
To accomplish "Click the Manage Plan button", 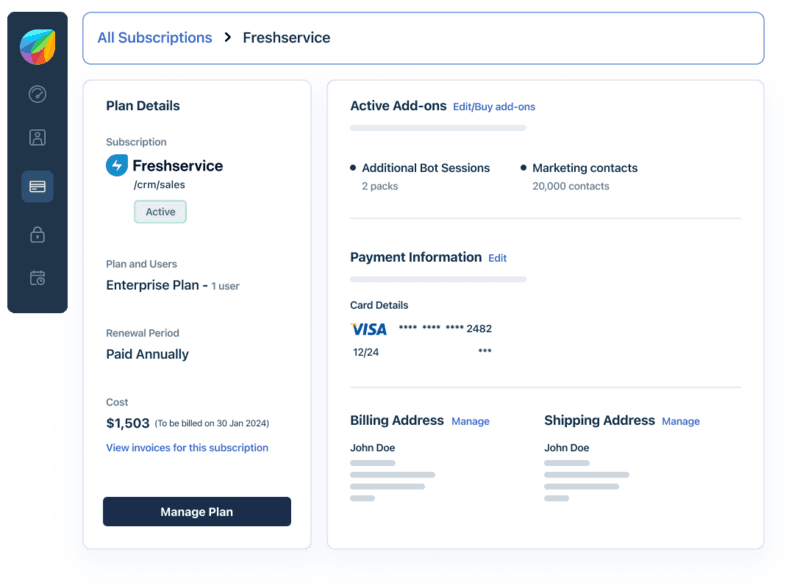I will point(197,511).
